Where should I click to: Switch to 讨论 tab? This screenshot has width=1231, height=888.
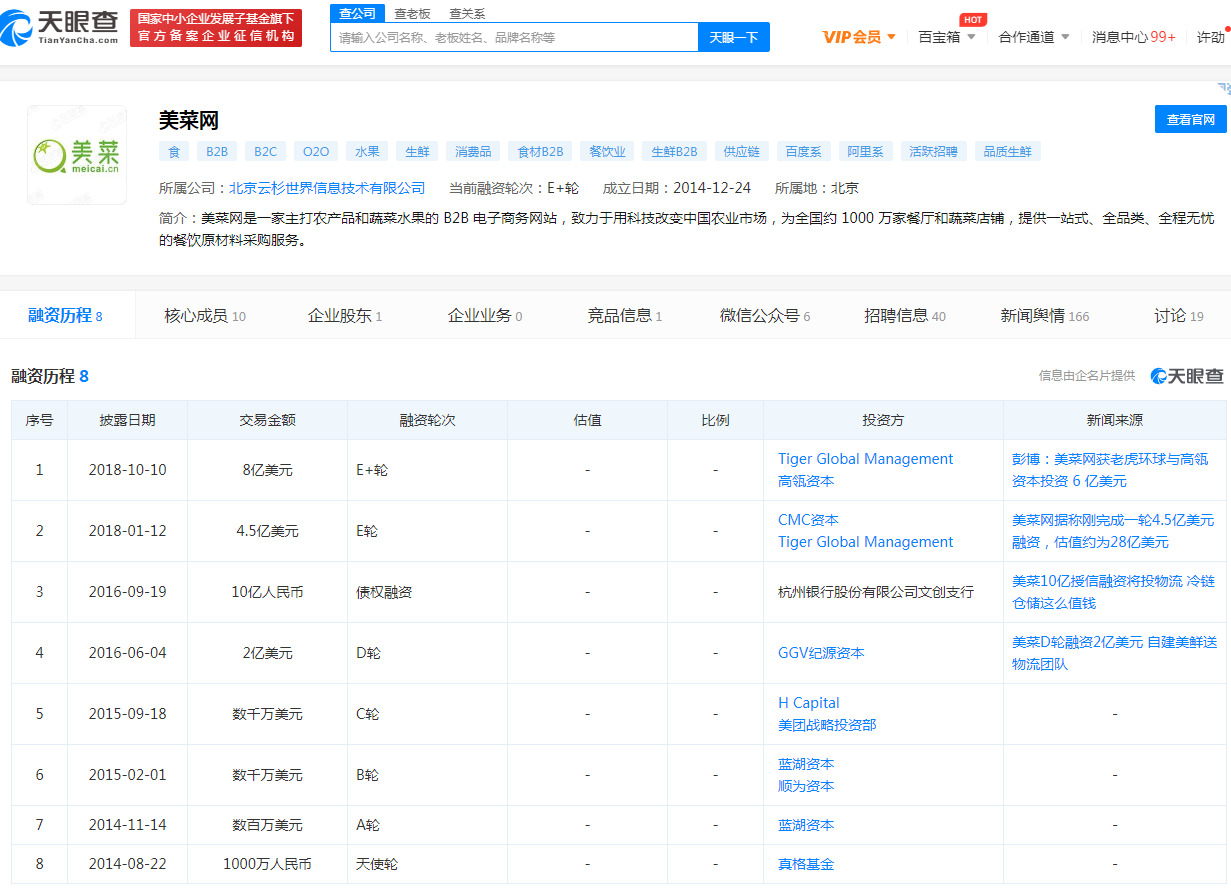[1179, 316]
